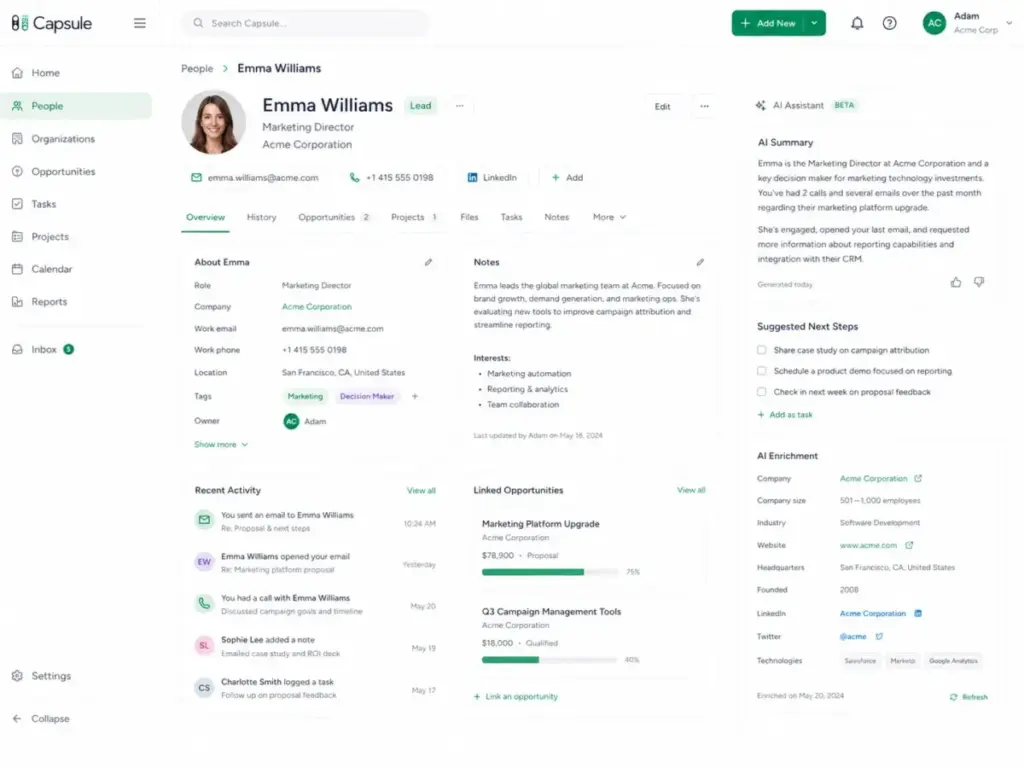This screenshot has height=768, width=1024.
Task: View all Linked Opportunities
Action: pos(691,490)
